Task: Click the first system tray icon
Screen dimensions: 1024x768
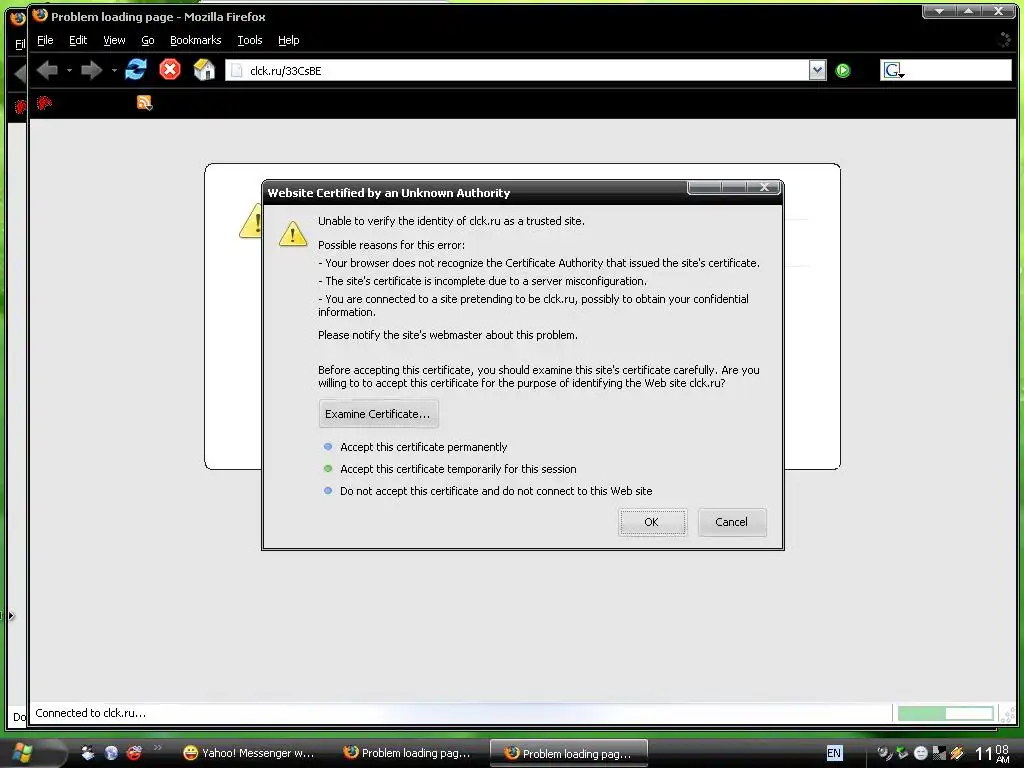Action: pos(884,753)
